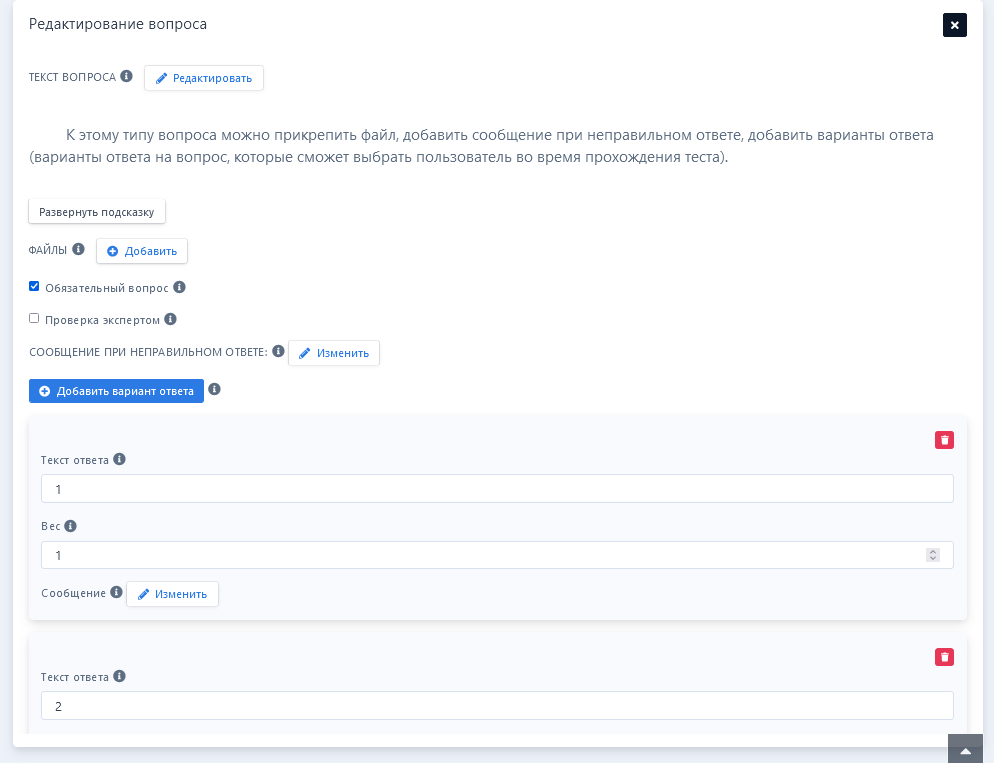Click info icon next to ТЕКСТ ВОПРОСА
This screenshot has width=994, height=763.
[x=126, y=76]
